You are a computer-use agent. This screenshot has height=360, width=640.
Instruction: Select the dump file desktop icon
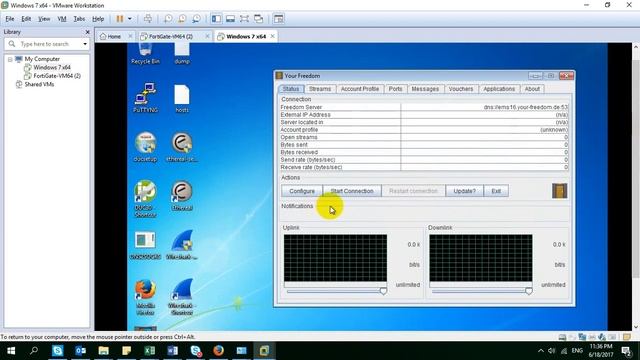point(182,53)
